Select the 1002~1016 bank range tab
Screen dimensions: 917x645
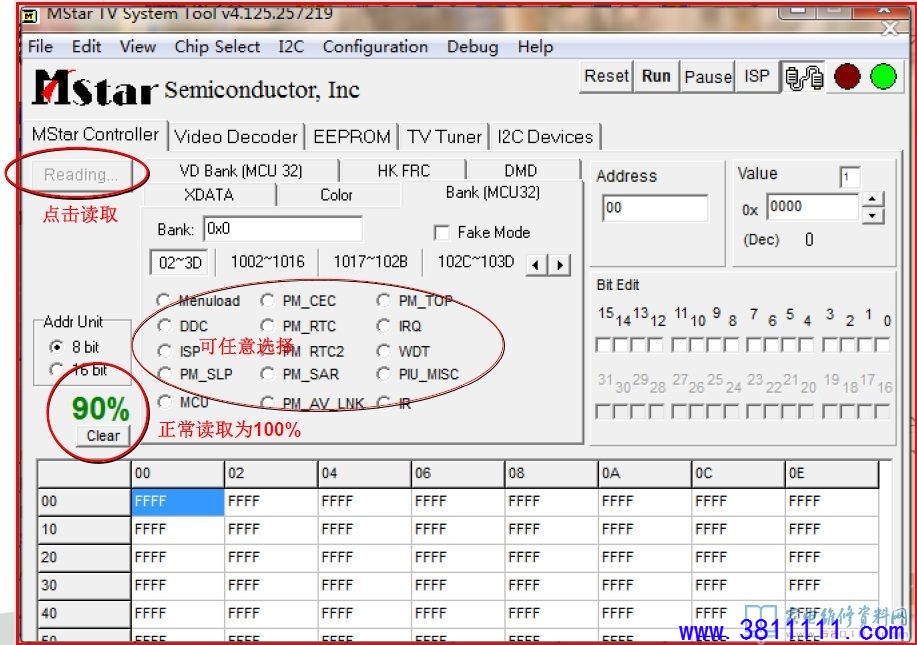267,261
